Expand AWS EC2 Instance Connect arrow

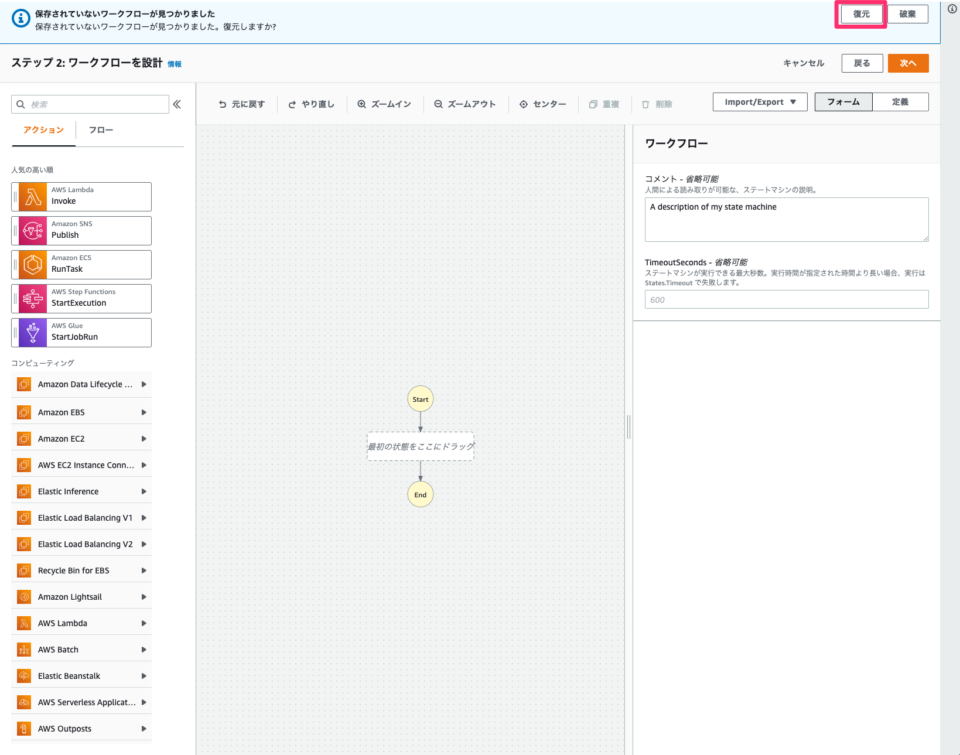[x=144, y=465]
